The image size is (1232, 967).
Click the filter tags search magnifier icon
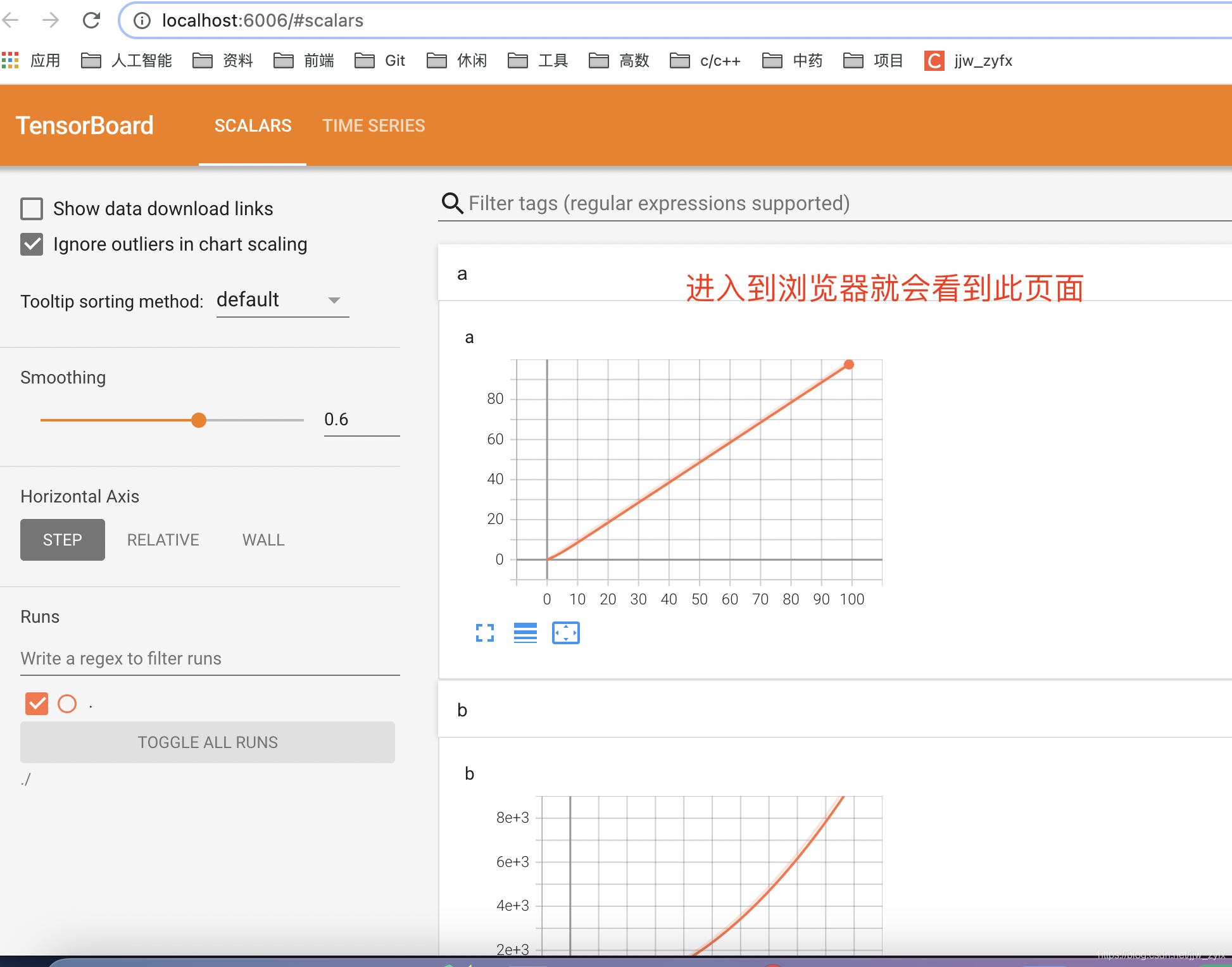(451, 203)
